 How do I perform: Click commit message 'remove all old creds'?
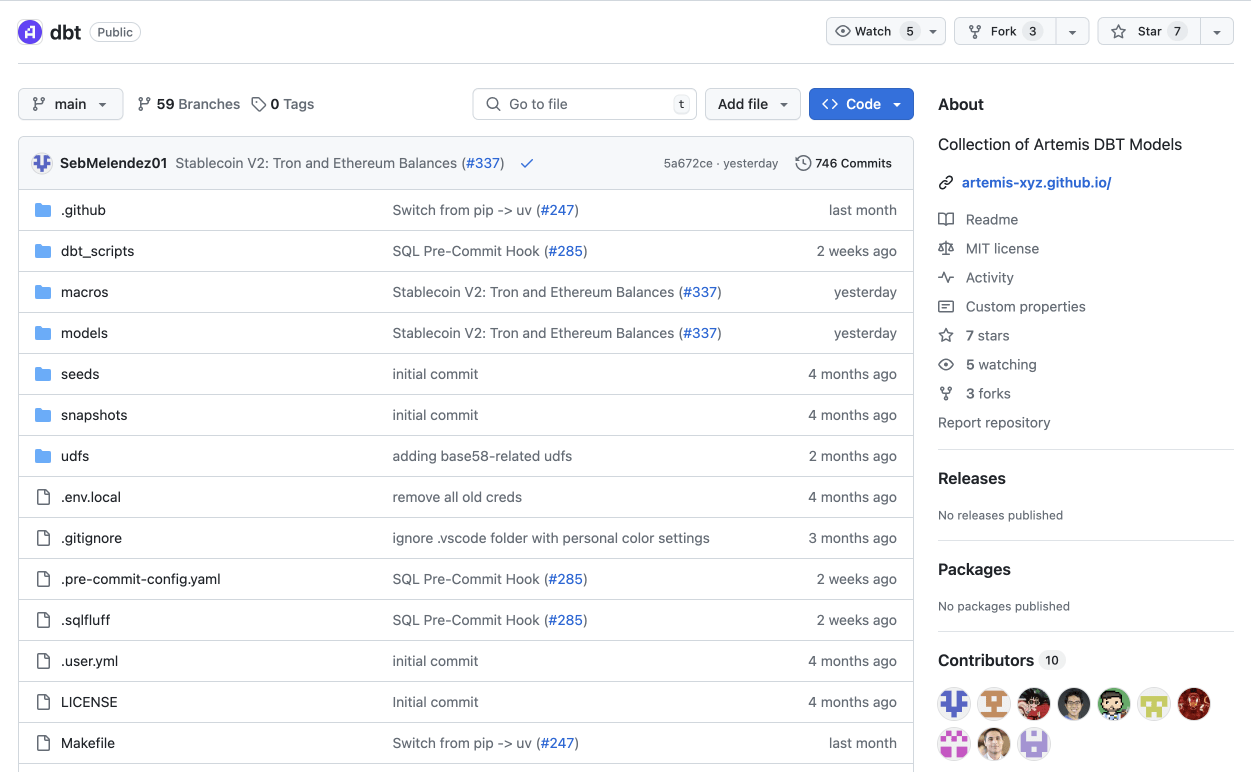point(457,497)
